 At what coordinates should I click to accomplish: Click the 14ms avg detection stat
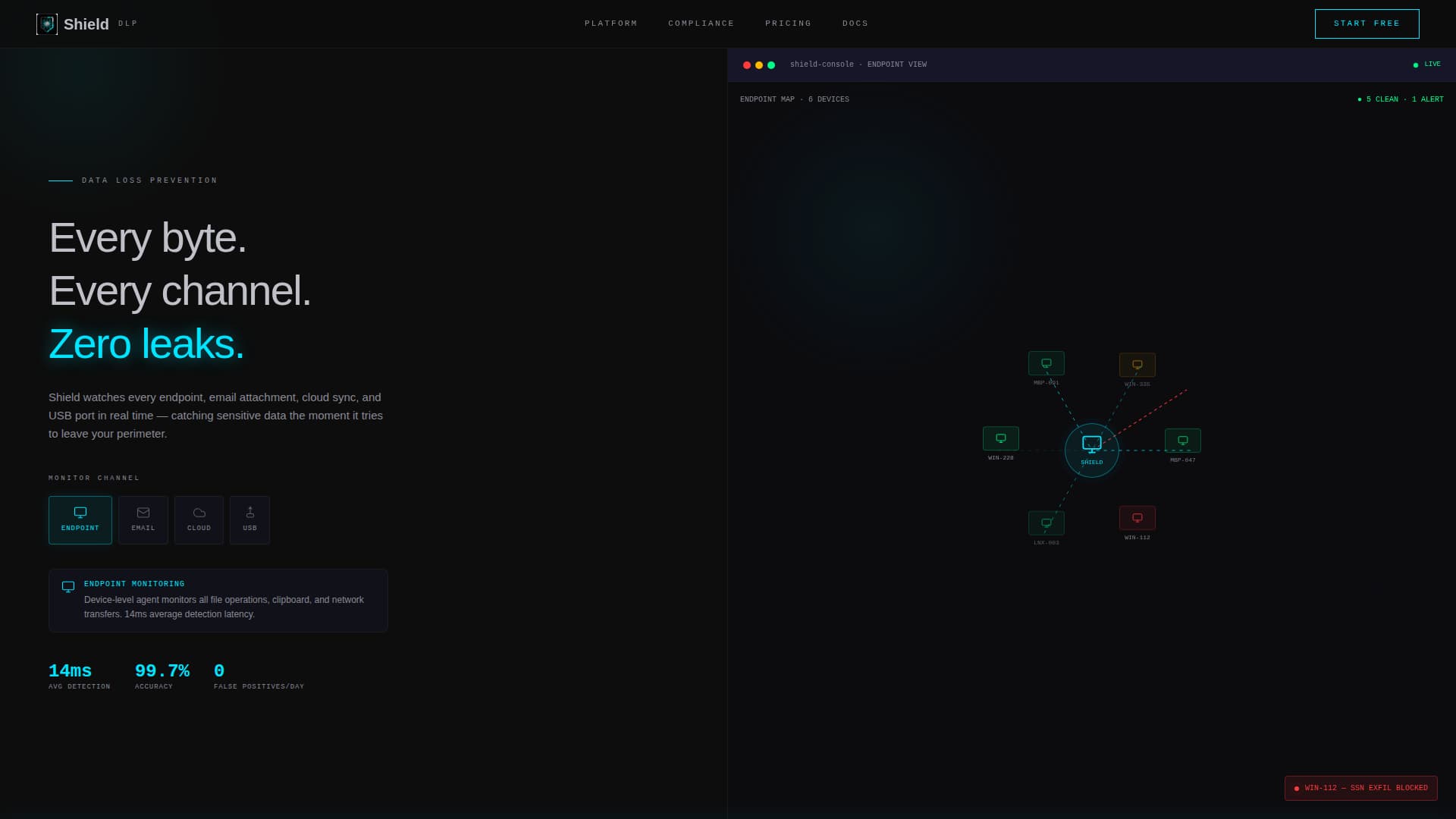(79, 676)
